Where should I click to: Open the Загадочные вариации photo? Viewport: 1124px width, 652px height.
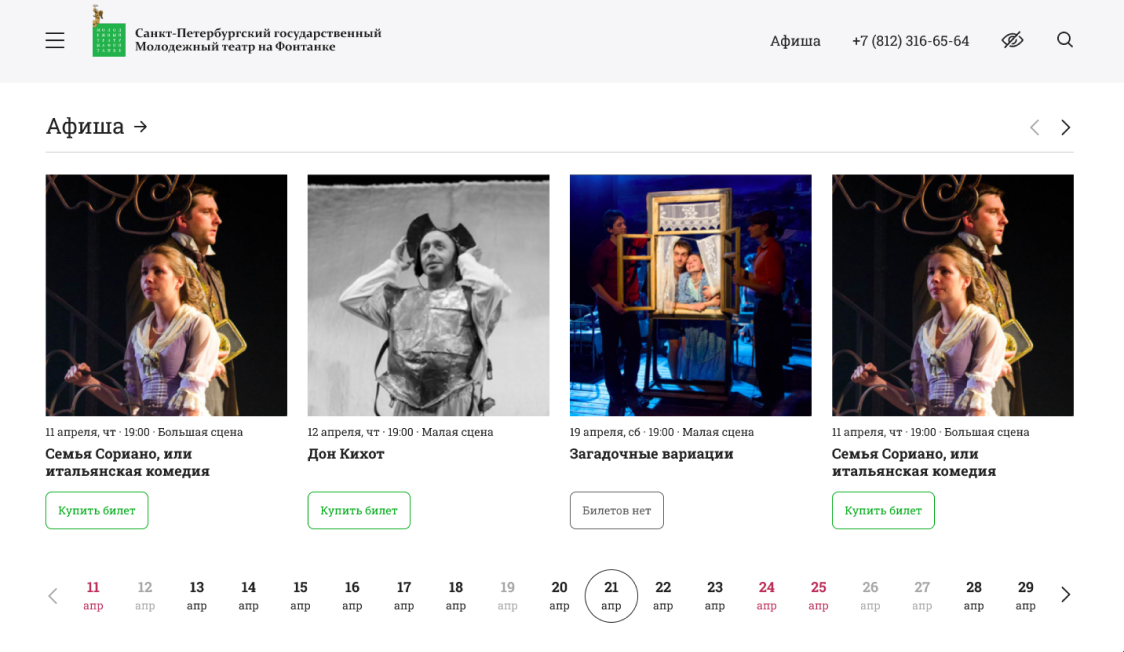click(x=690, y=295)
